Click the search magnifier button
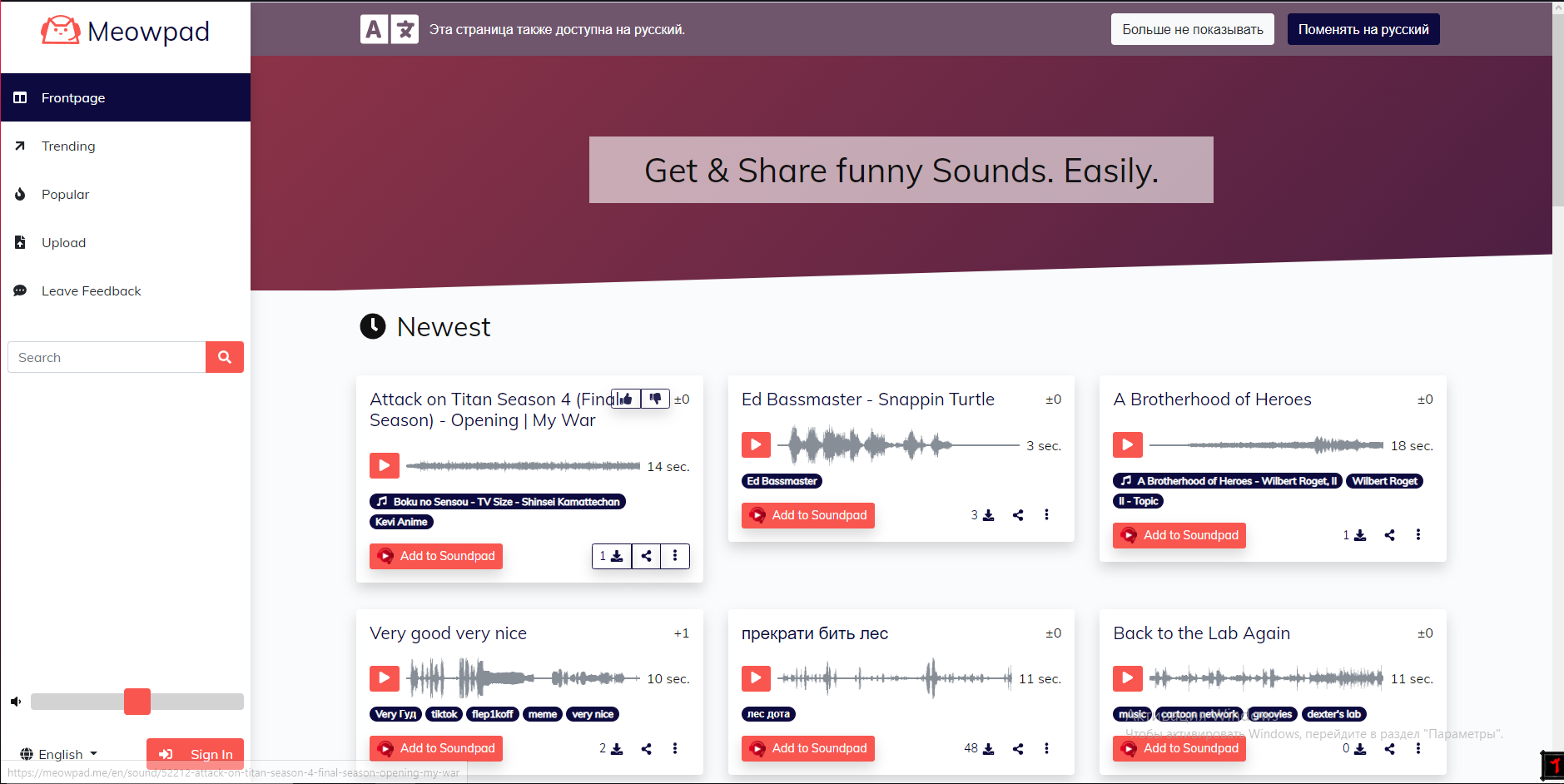The width and height of the screenshot is (1564, 784). pyautogui.click(x=225, y=357)
